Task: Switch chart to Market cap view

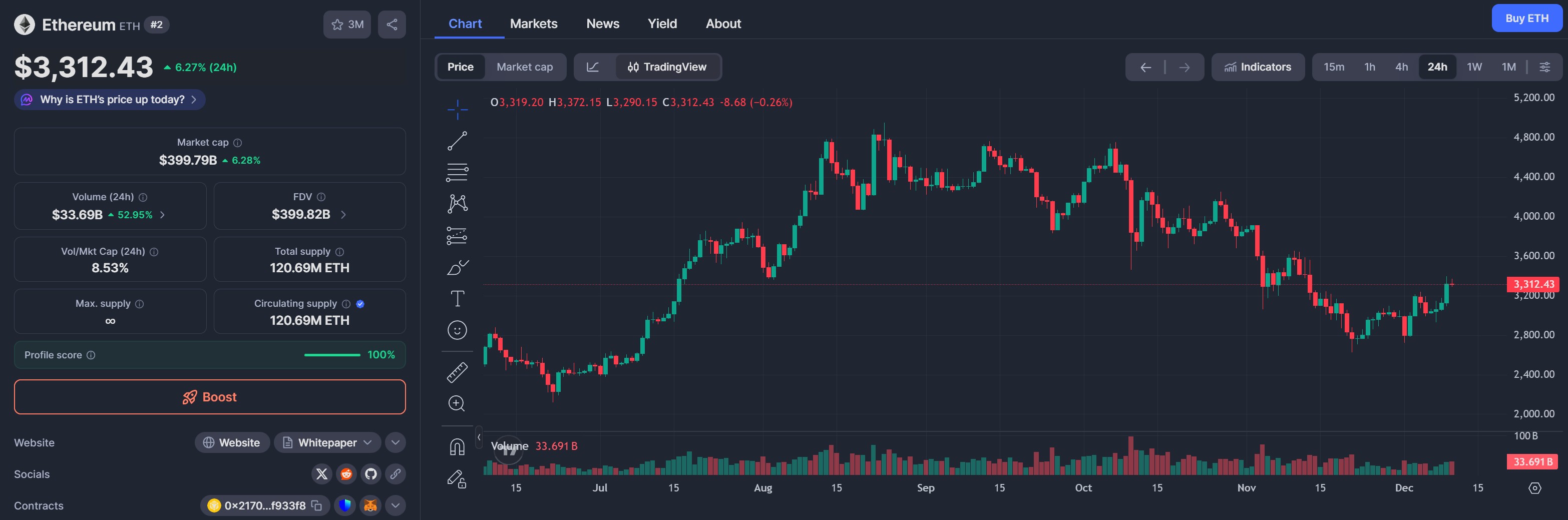Action: tap(524, 67)
